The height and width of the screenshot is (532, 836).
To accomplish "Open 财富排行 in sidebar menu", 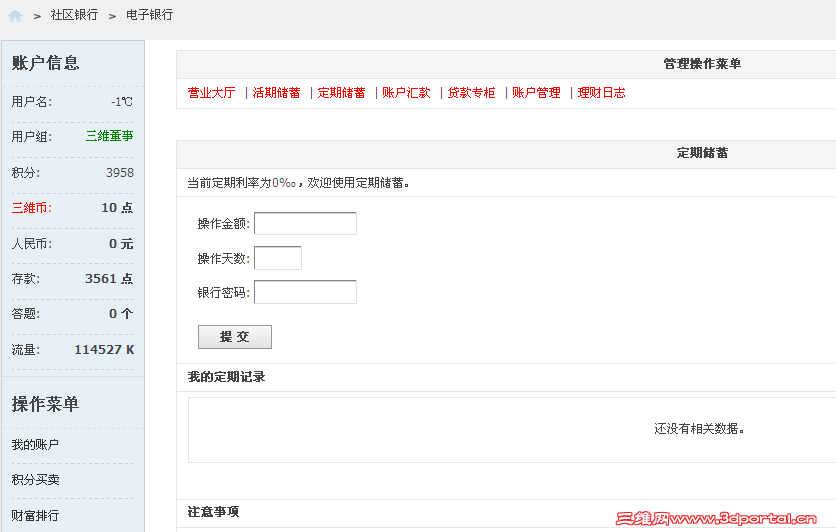I will 35,515.
